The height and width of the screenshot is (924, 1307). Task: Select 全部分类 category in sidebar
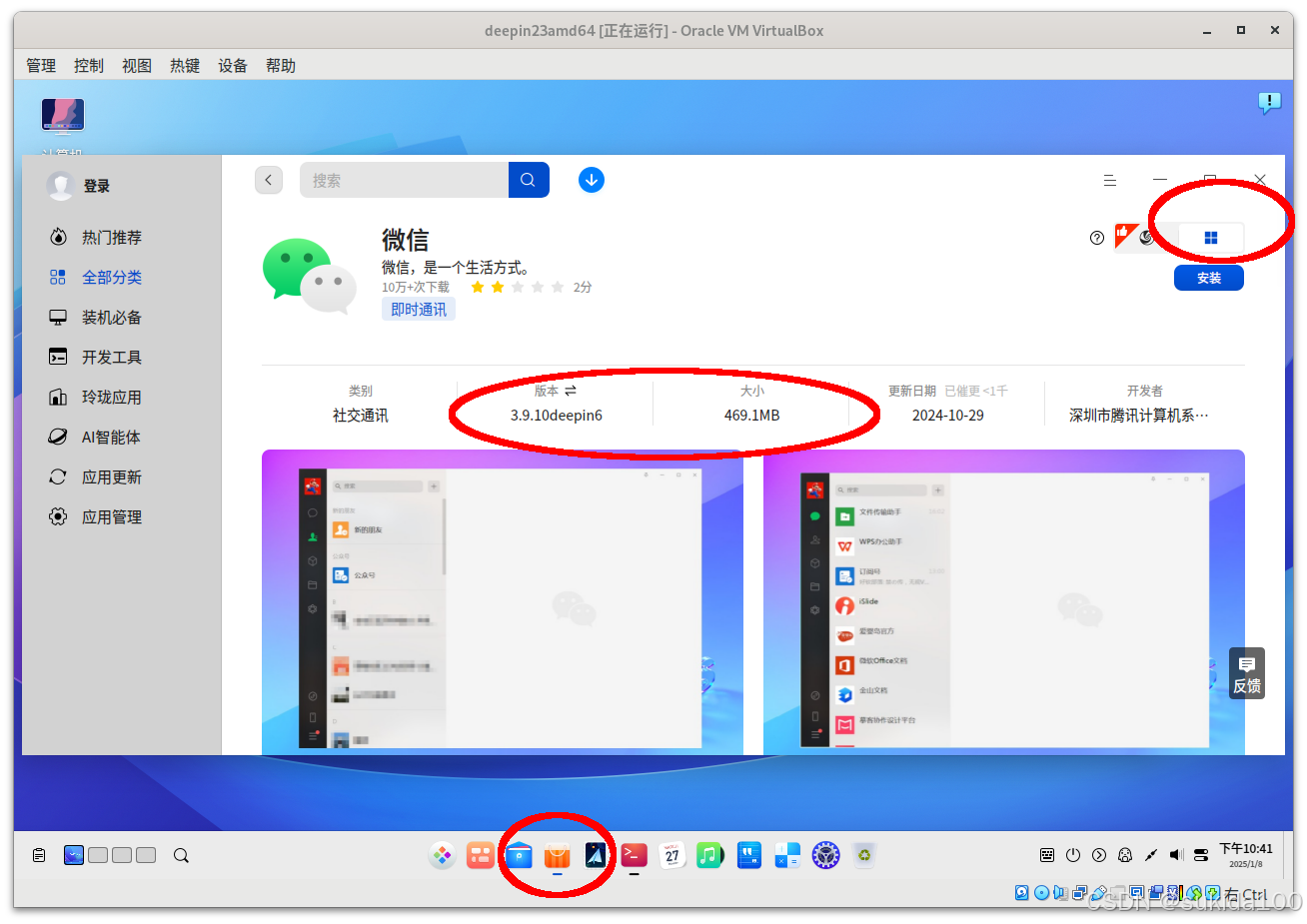tap(96, 278)
